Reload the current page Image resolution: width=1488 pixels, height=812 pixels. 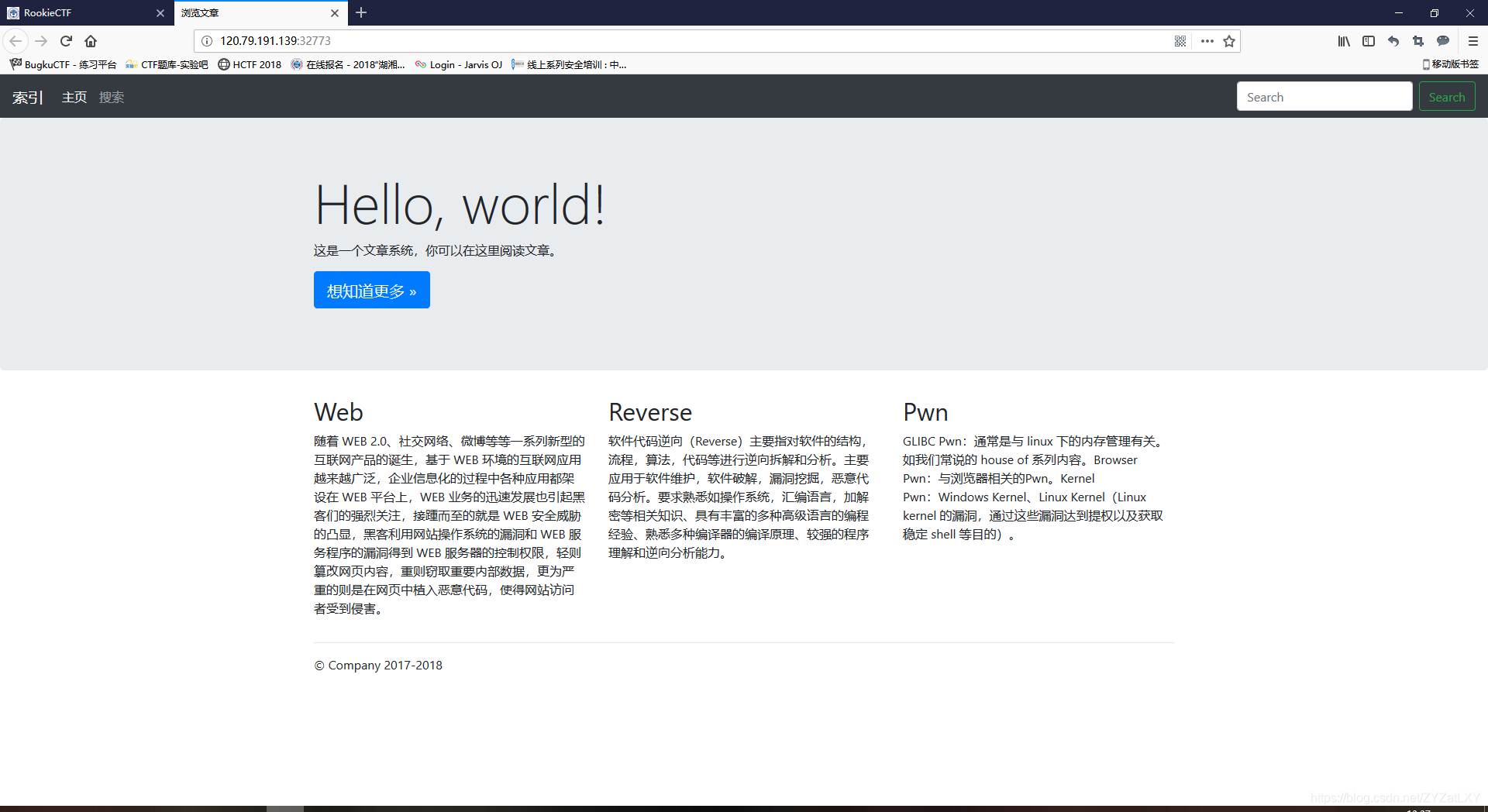click(66, 41)
